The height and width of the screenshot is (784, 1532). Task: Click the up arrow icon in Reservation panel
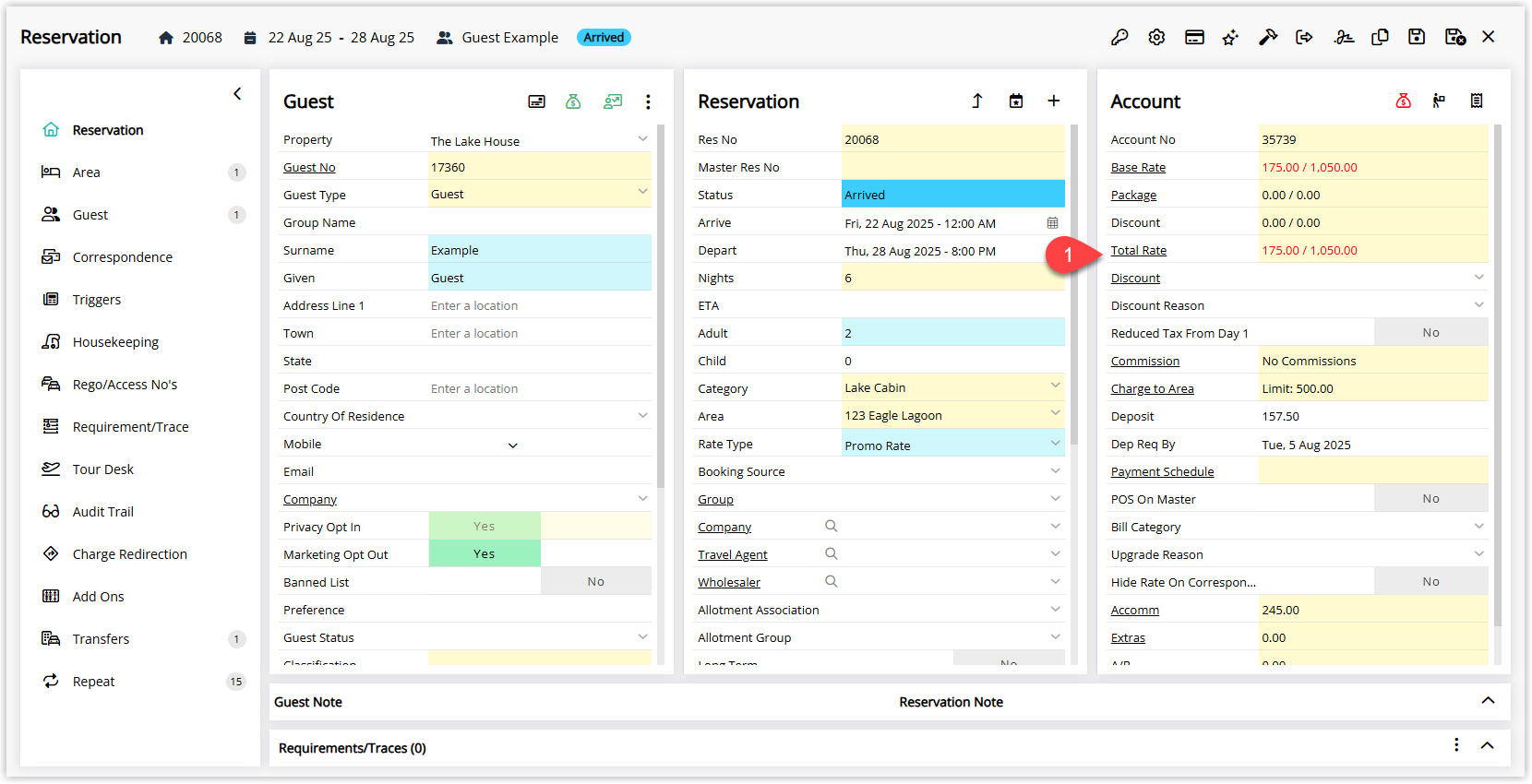click(x=977, y=101)
